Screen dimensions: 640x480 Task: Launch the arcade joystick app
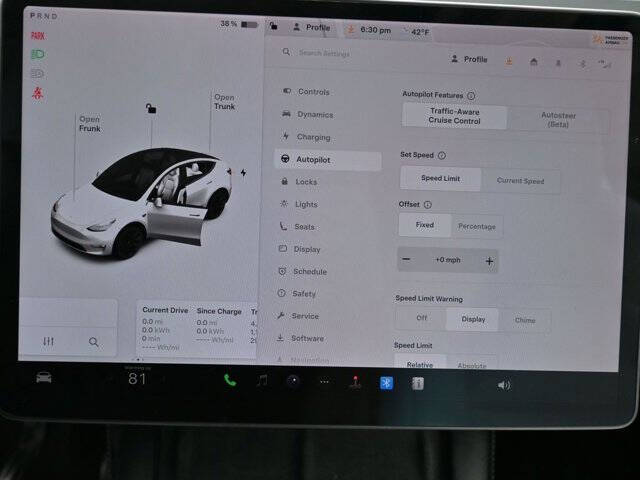356,382
